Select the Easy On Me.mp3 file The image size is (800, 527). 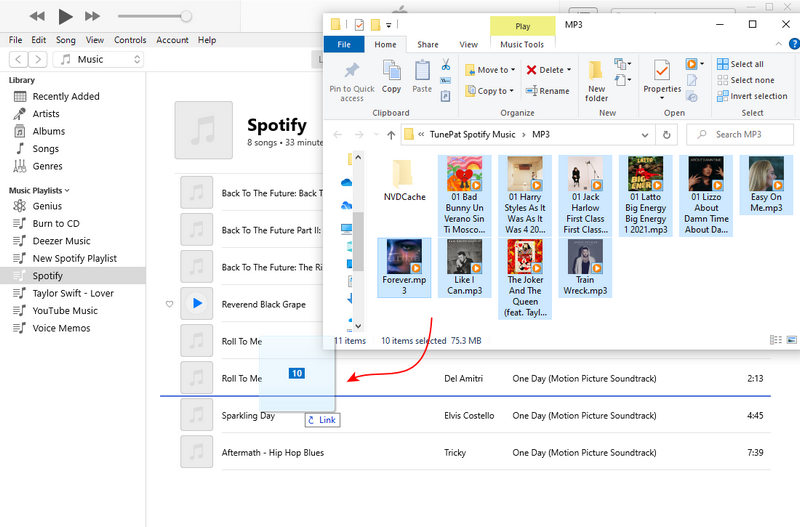pos(766,185)
